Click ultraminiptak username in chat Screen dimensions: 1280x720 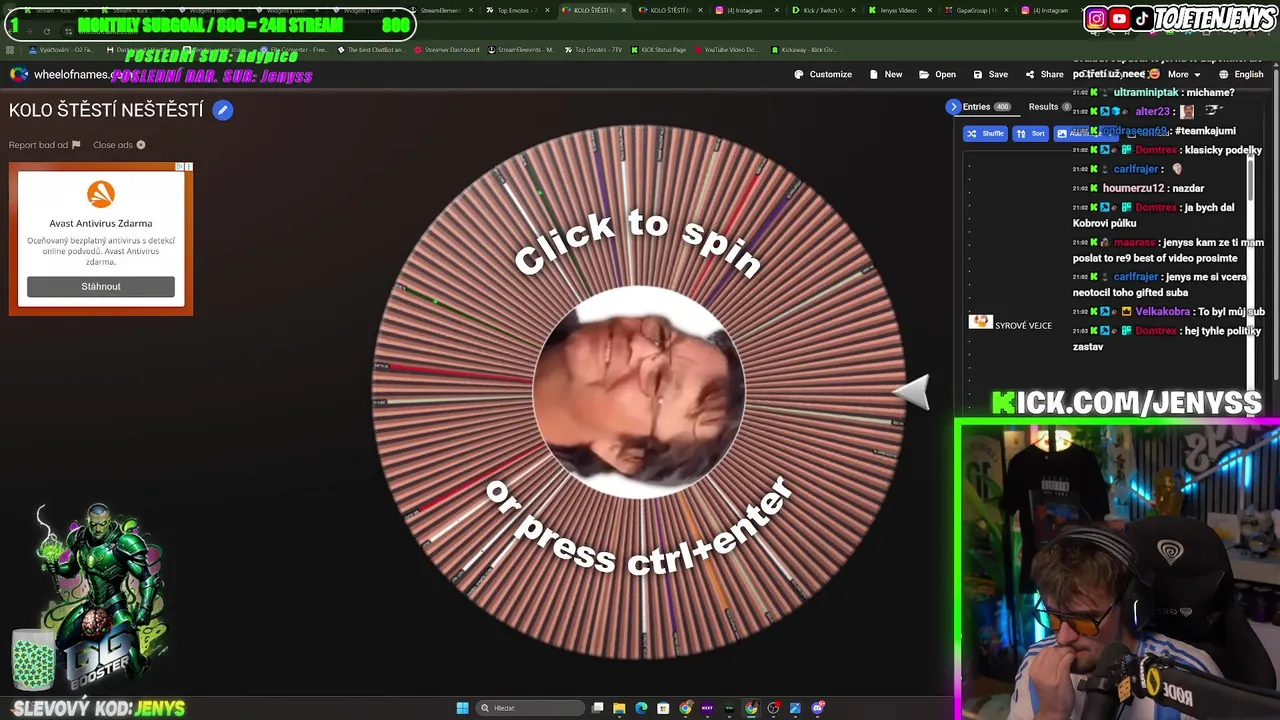pos(1144,92)
